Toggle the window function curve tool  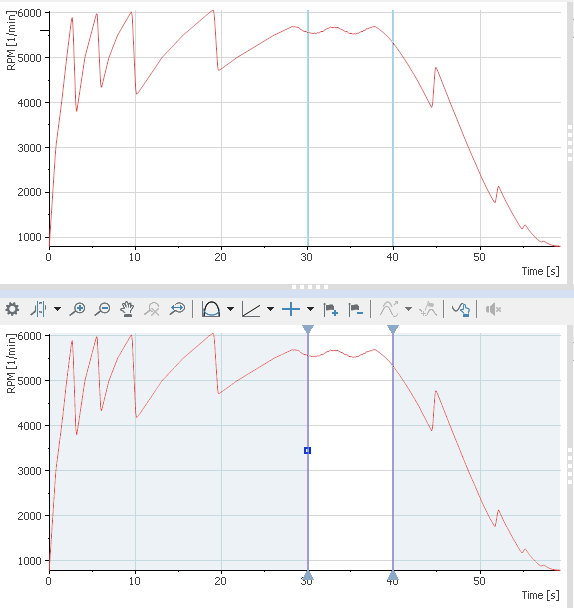click(211, 309)
